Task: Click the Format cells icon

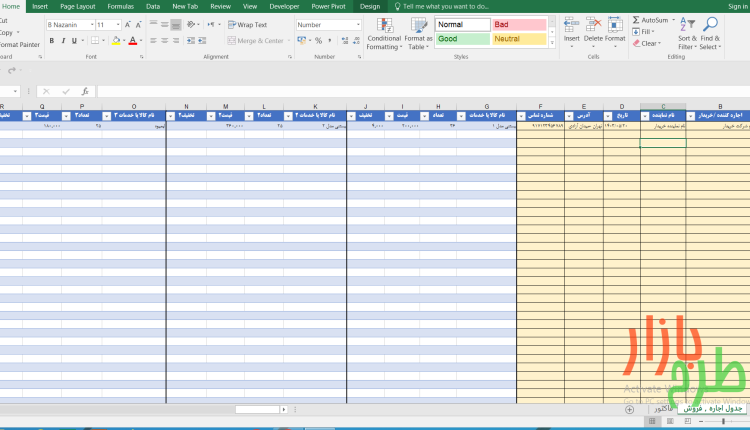Action: coord(615,25)
